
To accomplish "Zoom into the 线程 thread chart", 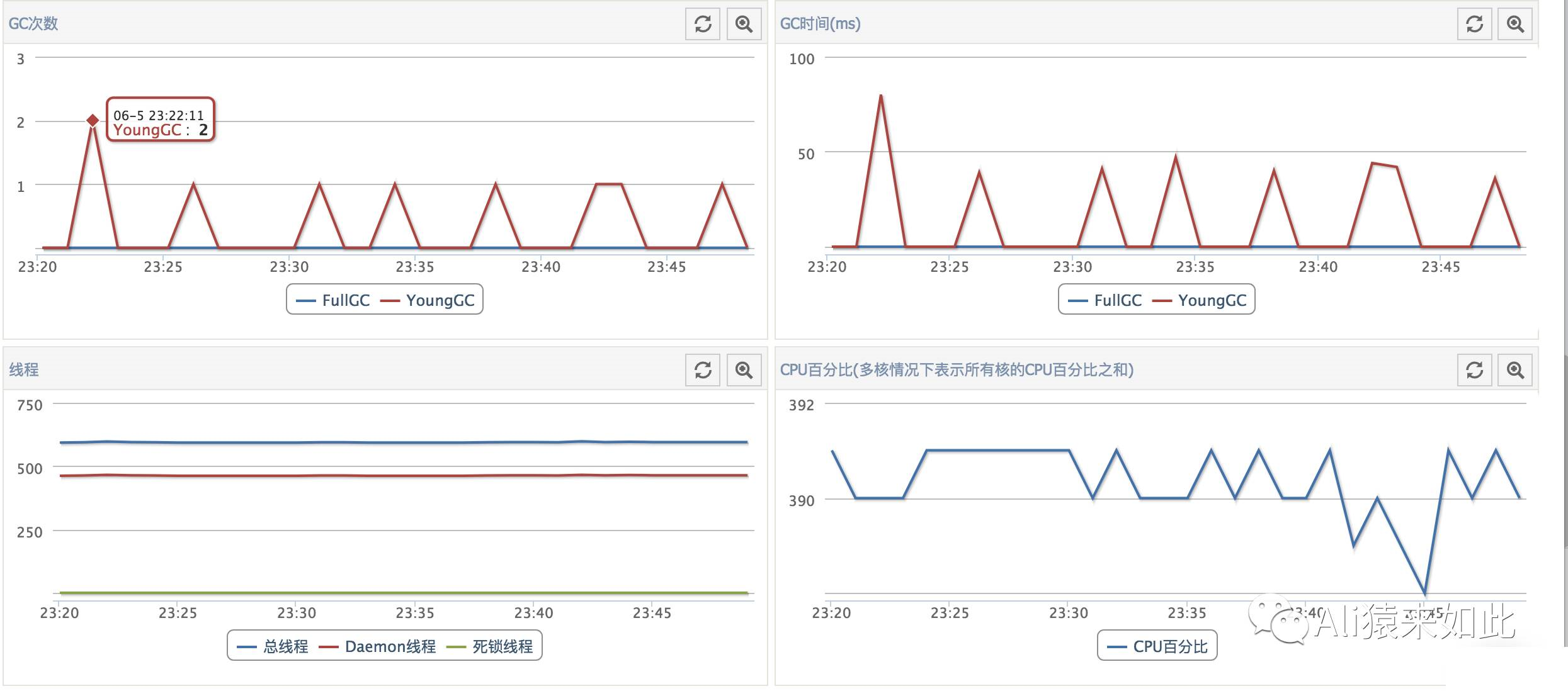I will (x=744, y=370).
